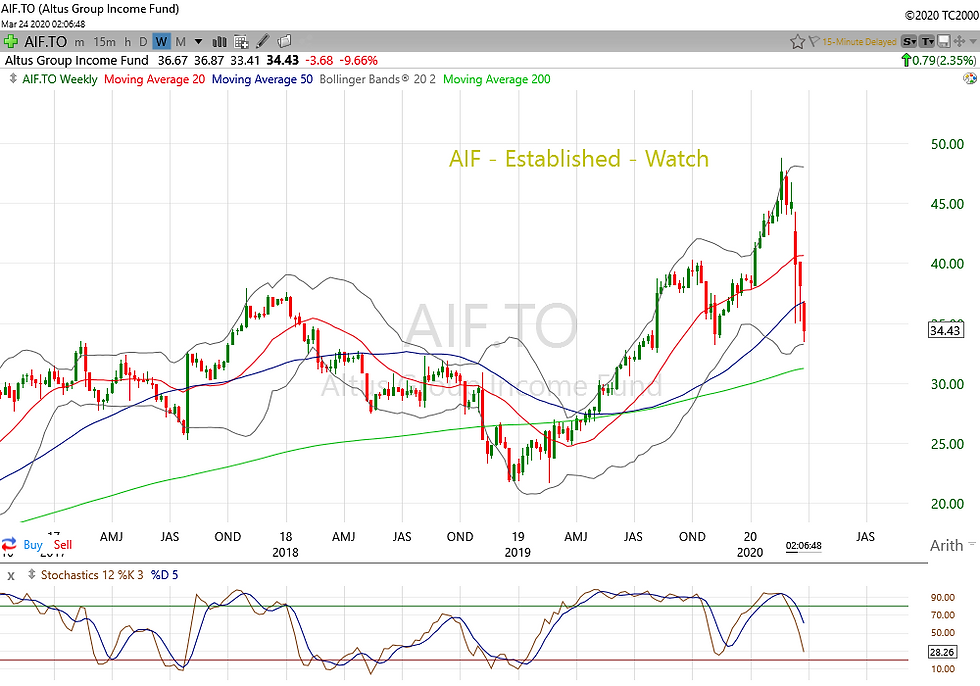Click the buy/sell trade arrows icon

(9, 545)
